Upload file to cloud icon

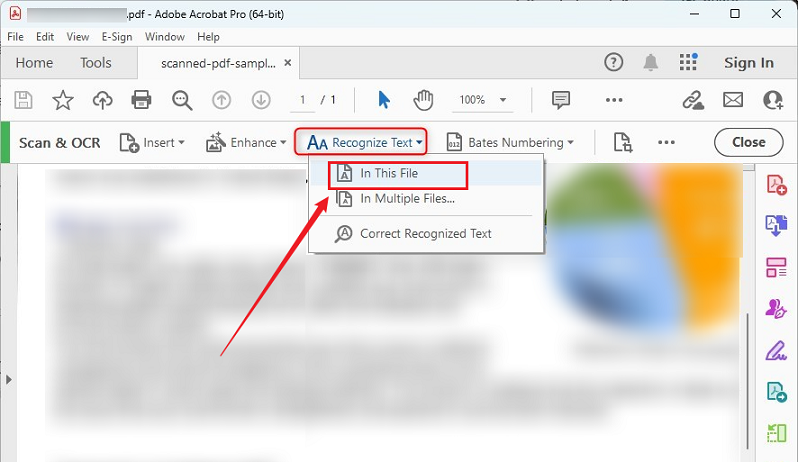coord(102,100)
